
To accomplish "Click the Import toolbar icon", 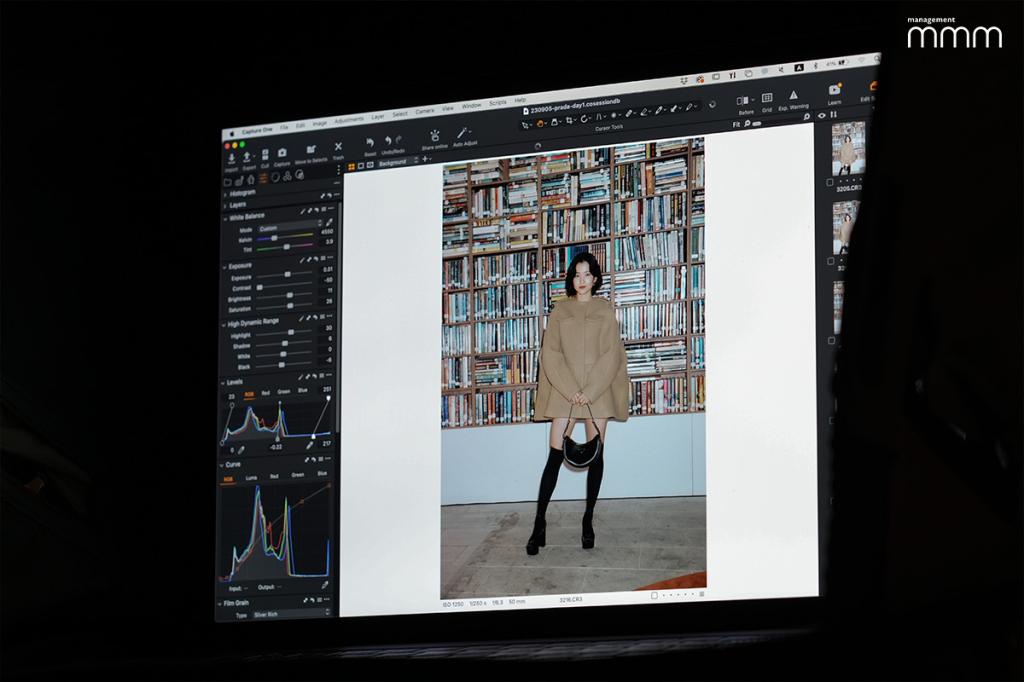I will [231, 158].
